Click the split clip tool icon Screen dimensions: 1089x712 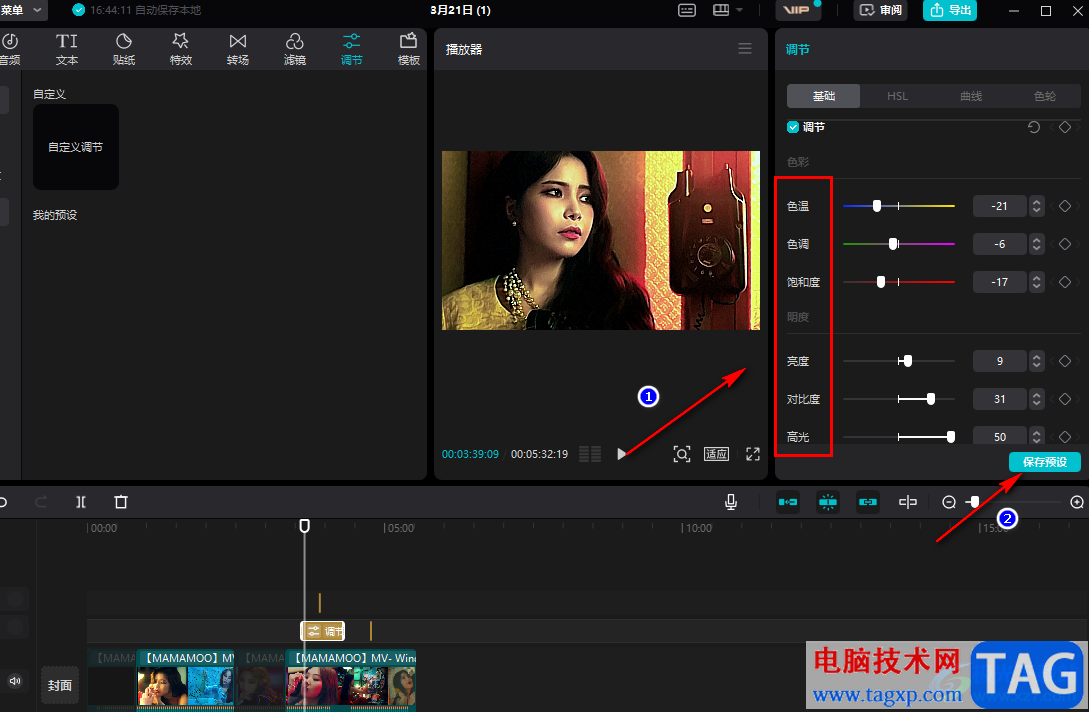[x=81, y=502]
